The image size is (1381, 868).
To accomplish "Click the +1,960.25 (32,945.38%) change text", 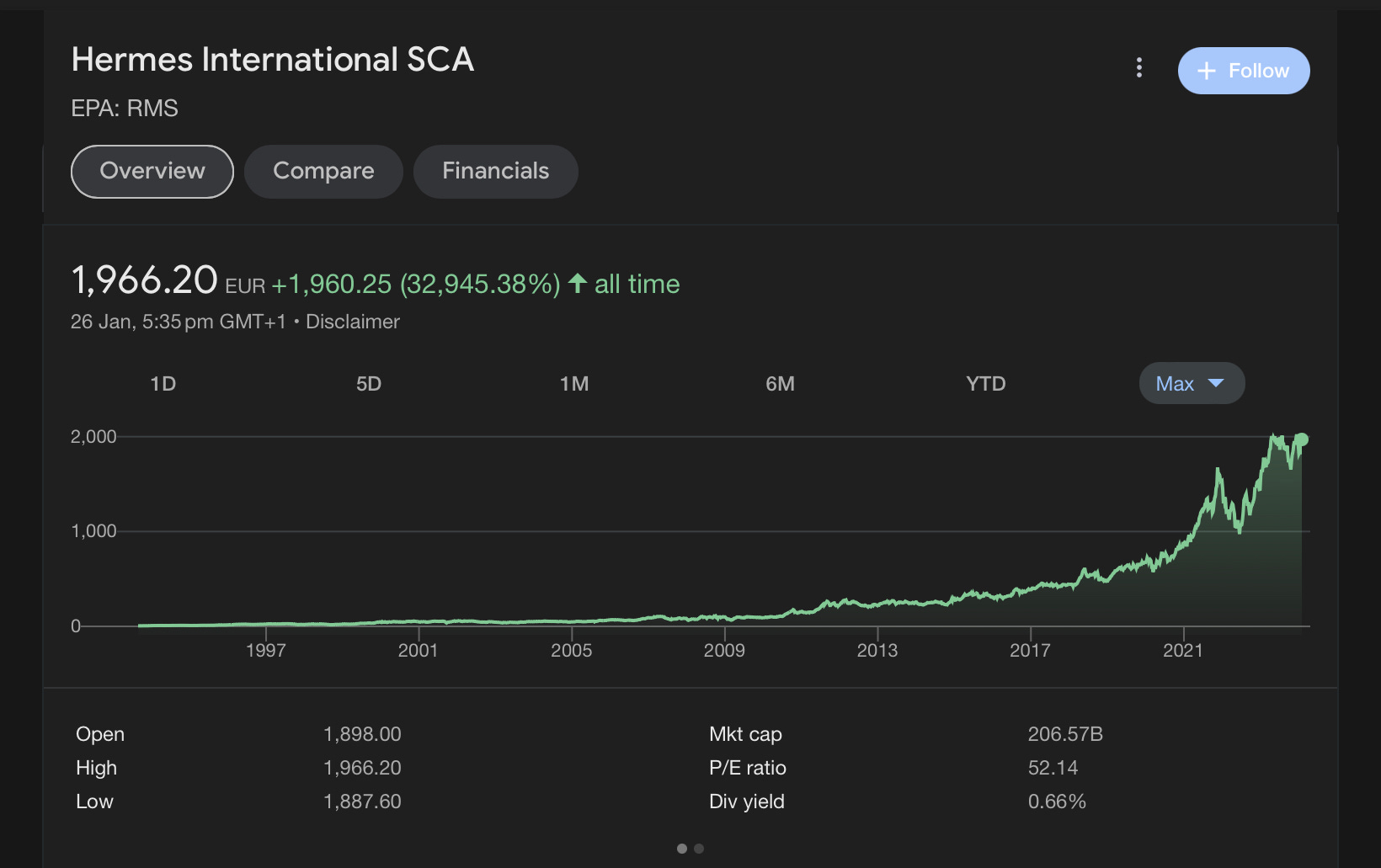I will pos(415,285).
